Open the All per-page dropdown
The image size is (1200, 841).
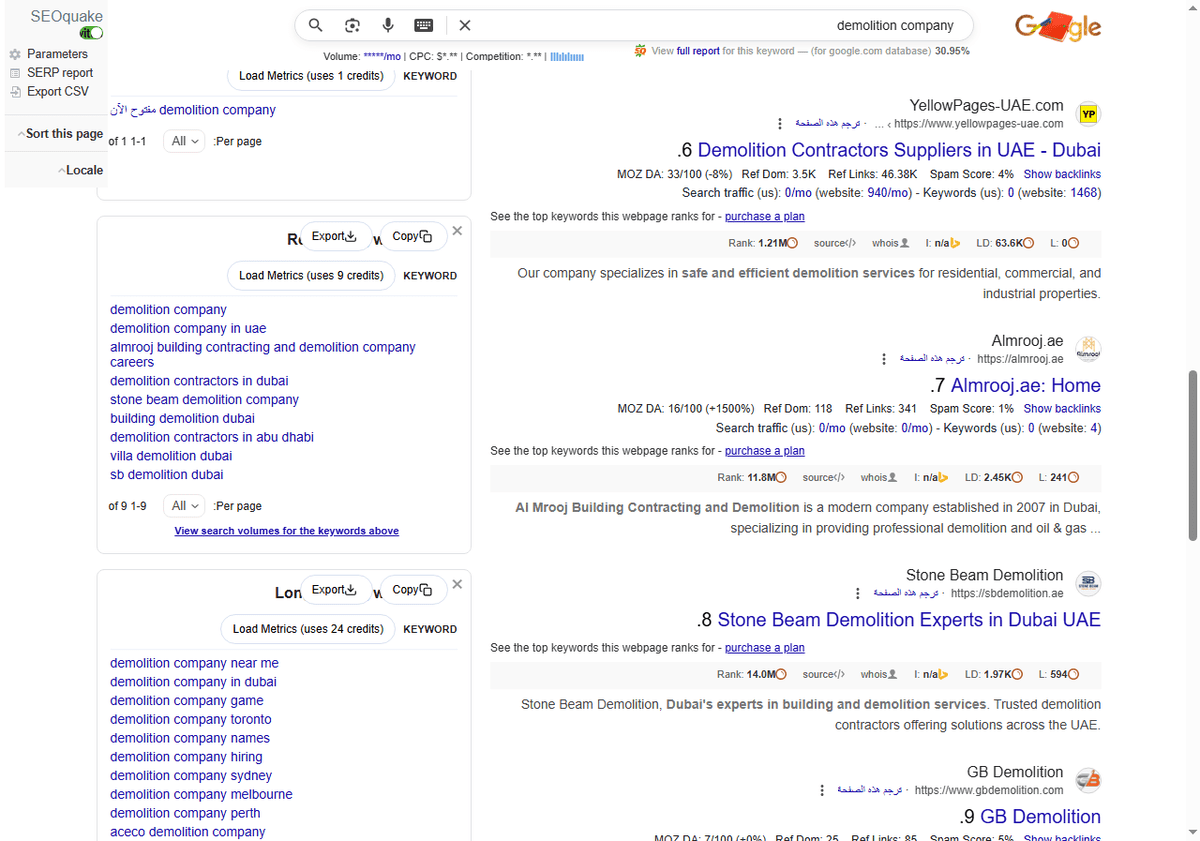tap(183, 141)
